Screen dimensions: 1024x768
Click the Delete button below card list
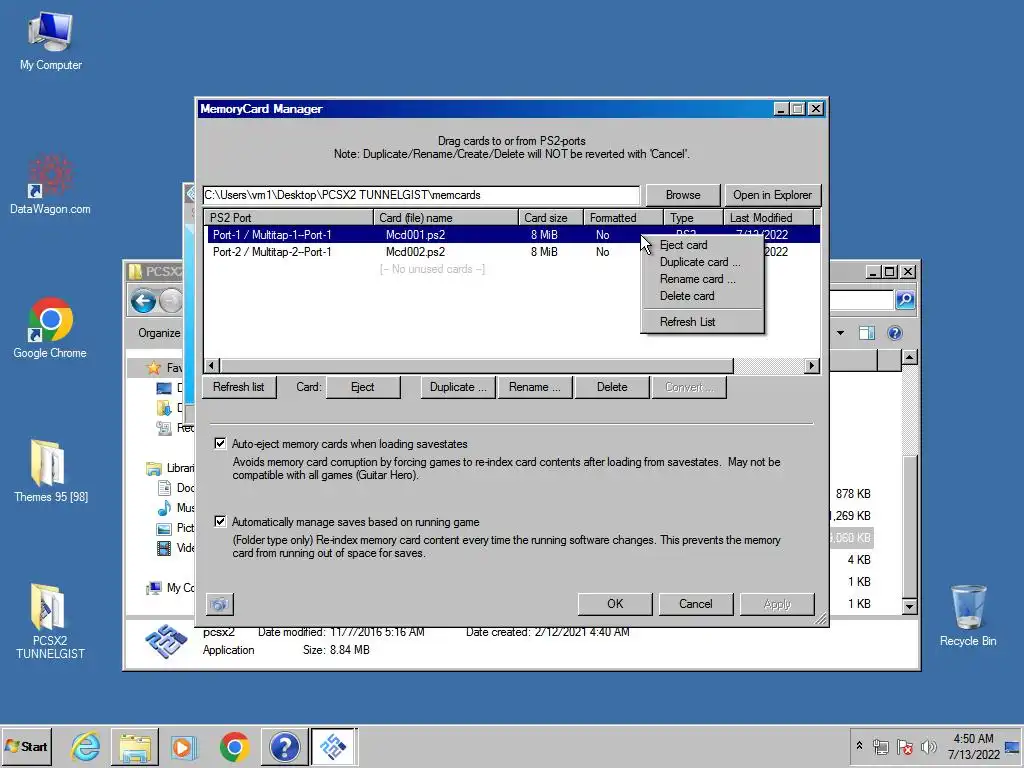pos(612,387)
